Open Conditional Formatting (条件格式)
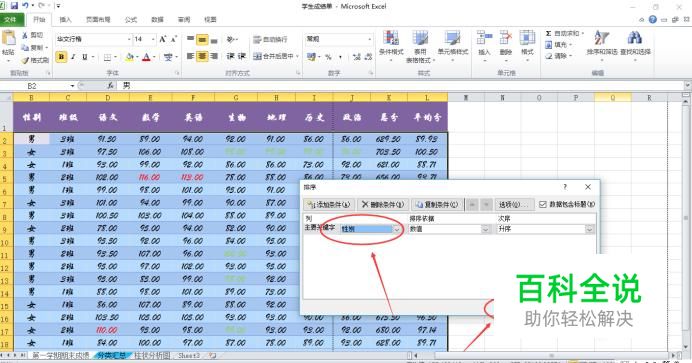The image size is (692, 363). point(391,45)
